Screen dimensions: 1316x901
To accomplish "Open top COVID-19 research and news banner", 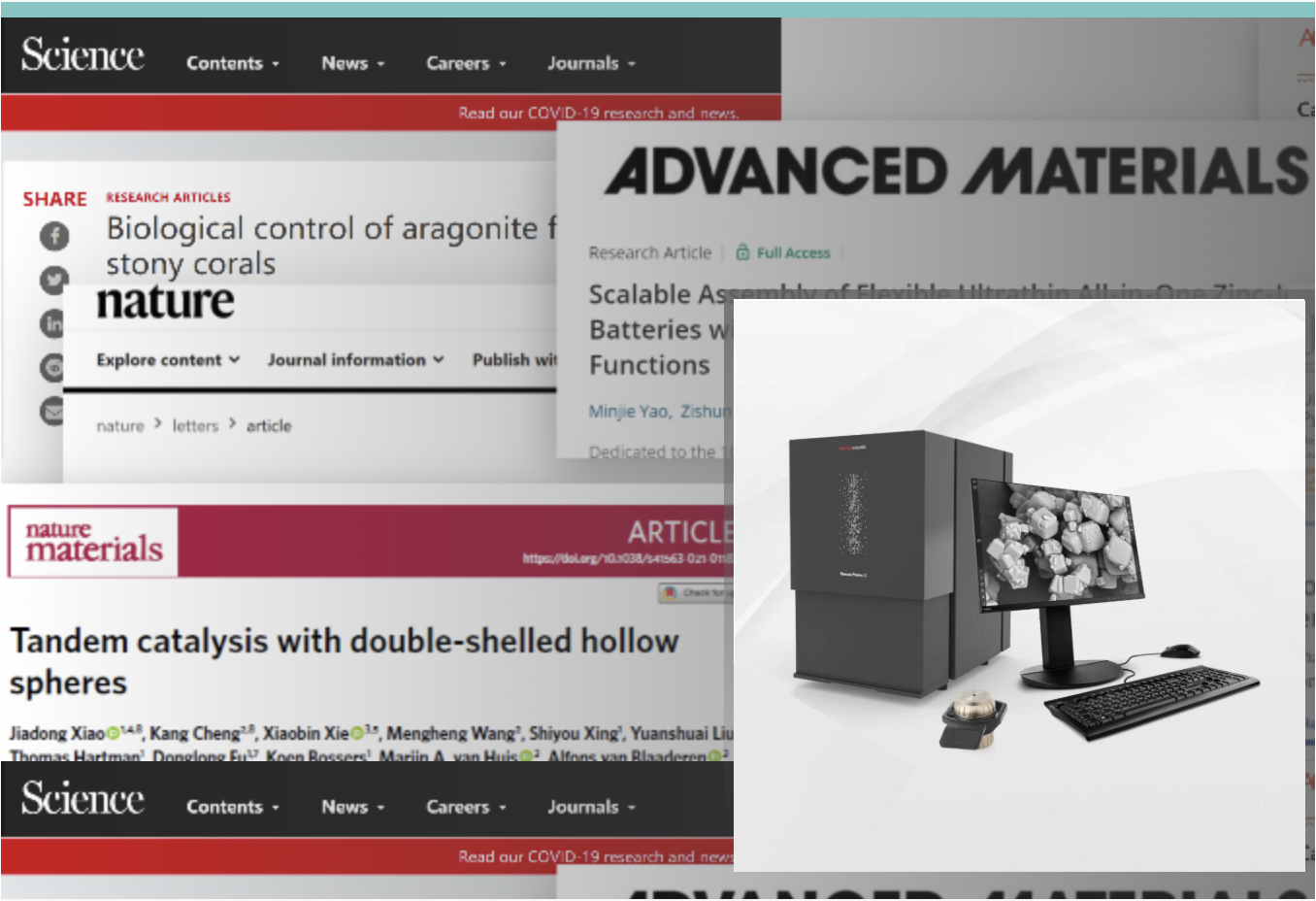I will click(x=599, y=113).
